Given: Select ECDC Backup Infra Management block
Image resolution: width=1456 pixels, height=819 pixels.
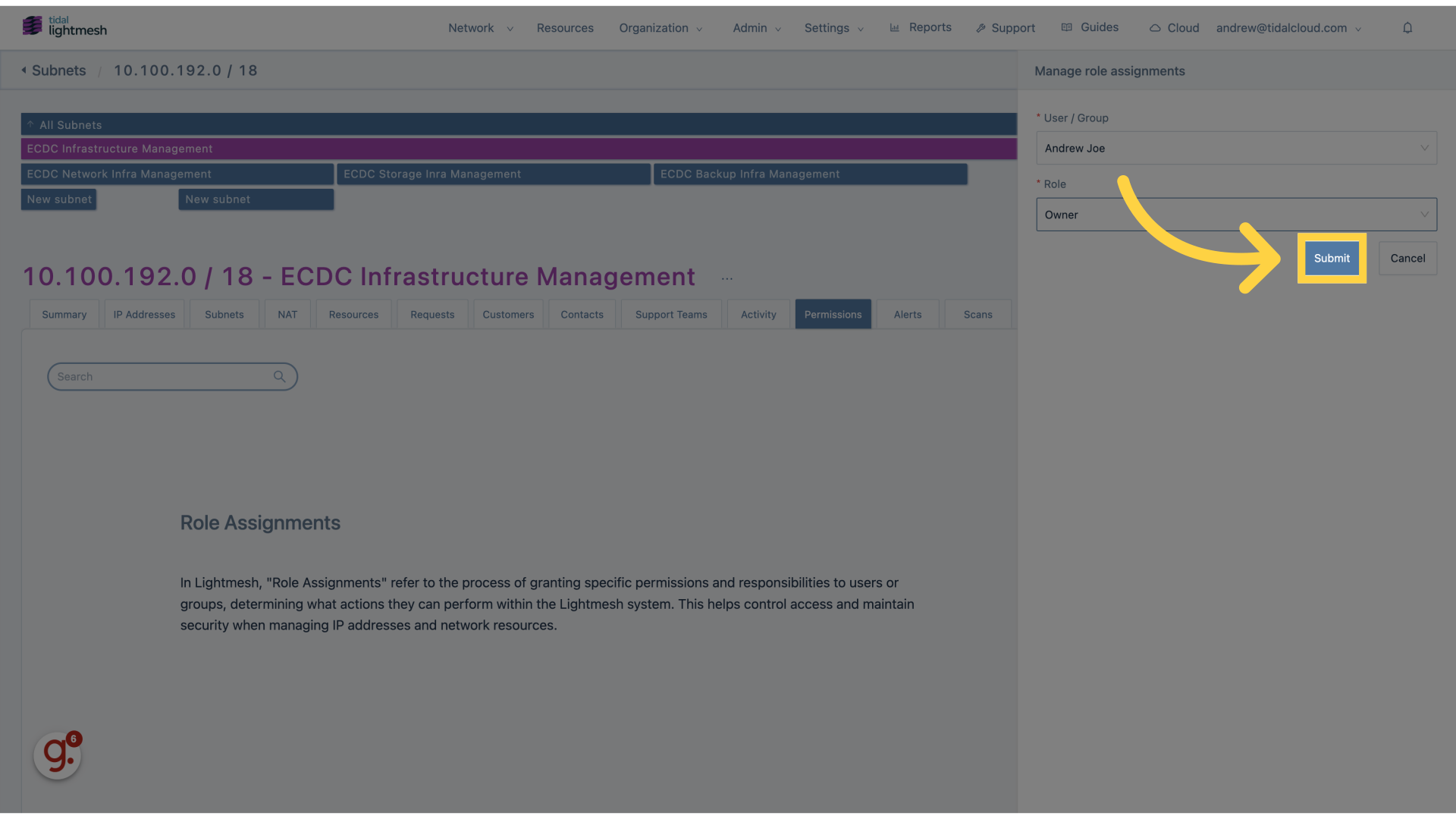Looking at the screenshot, I should click(810, 174).
